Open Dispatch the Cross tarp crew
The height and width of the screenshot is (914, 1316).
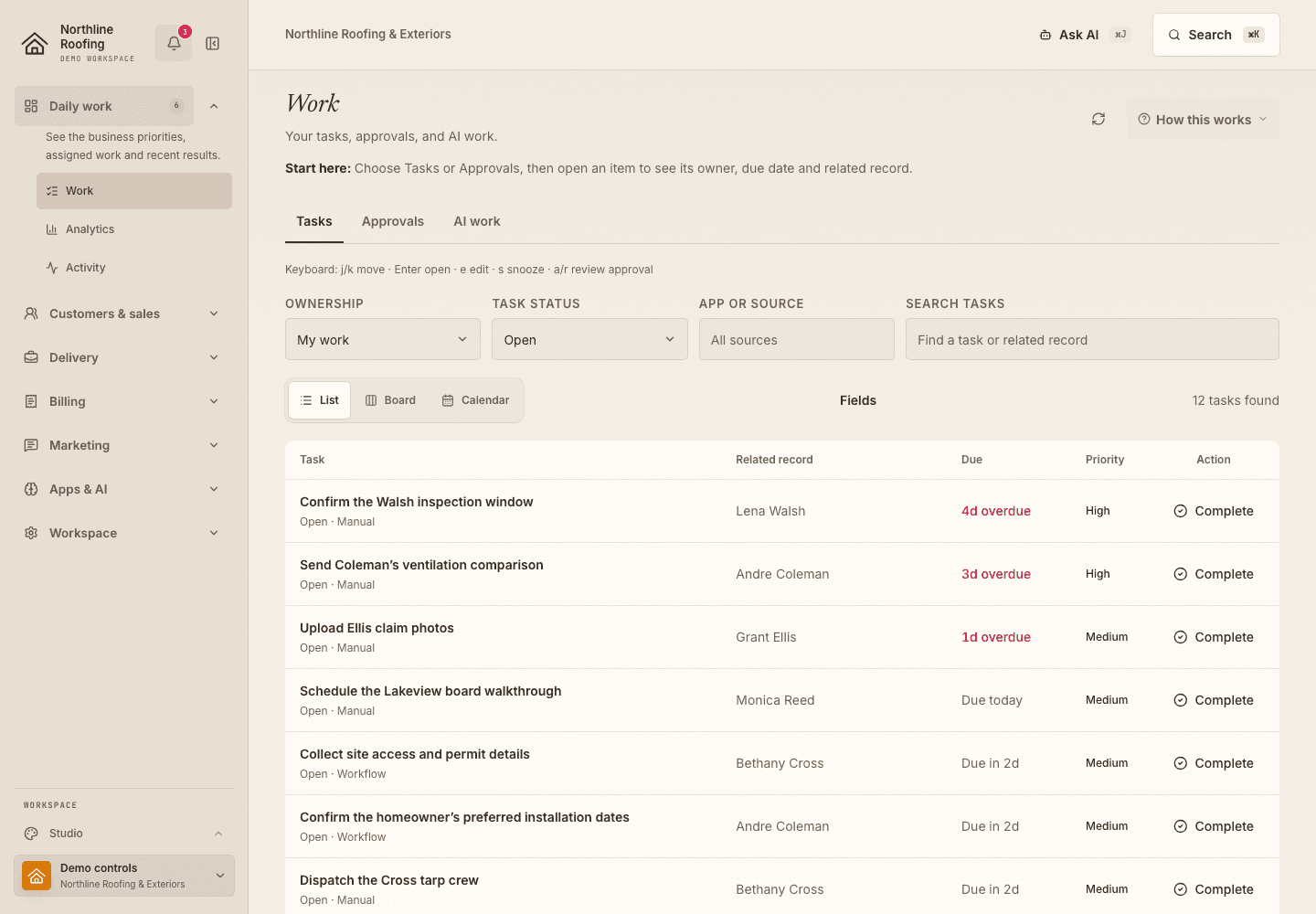pos(389,880)
